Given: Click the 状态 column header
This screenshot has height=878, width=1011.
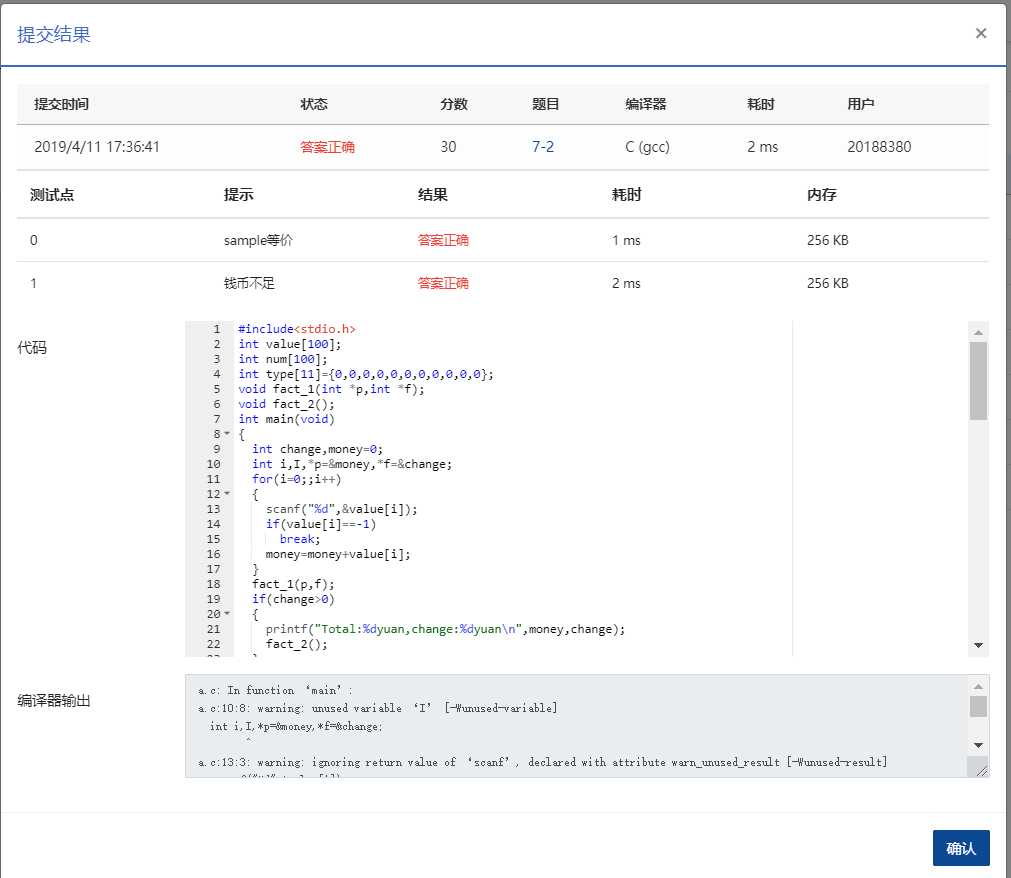Looking at the screenshot, I should (x=314, y=104).
